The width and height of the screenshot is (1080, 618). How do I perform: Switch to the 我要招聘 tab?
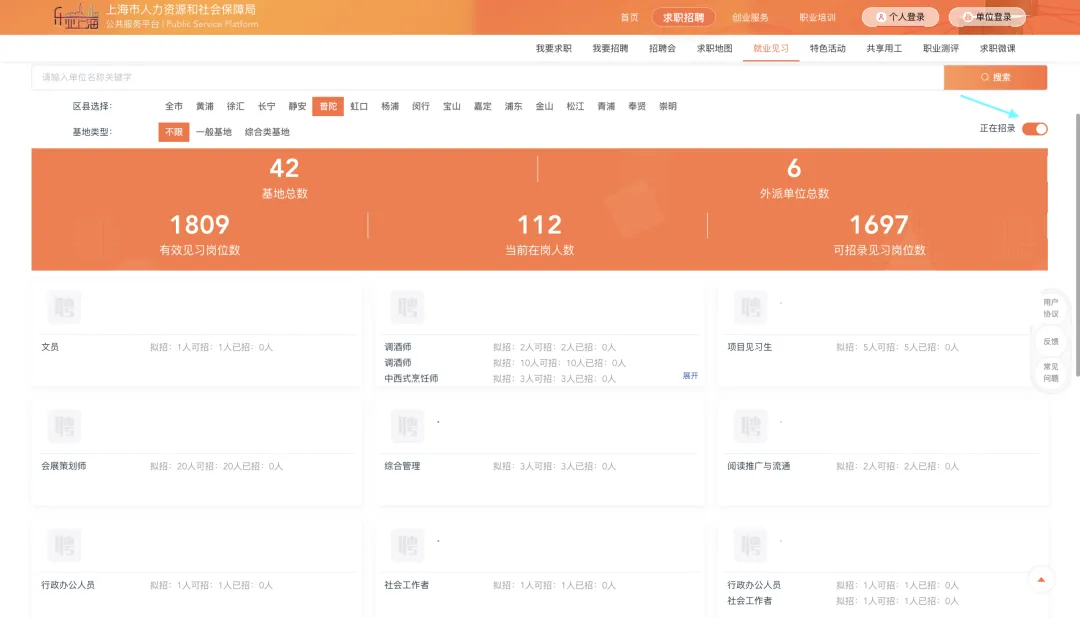pyautogui.click(x=610, y=48)
